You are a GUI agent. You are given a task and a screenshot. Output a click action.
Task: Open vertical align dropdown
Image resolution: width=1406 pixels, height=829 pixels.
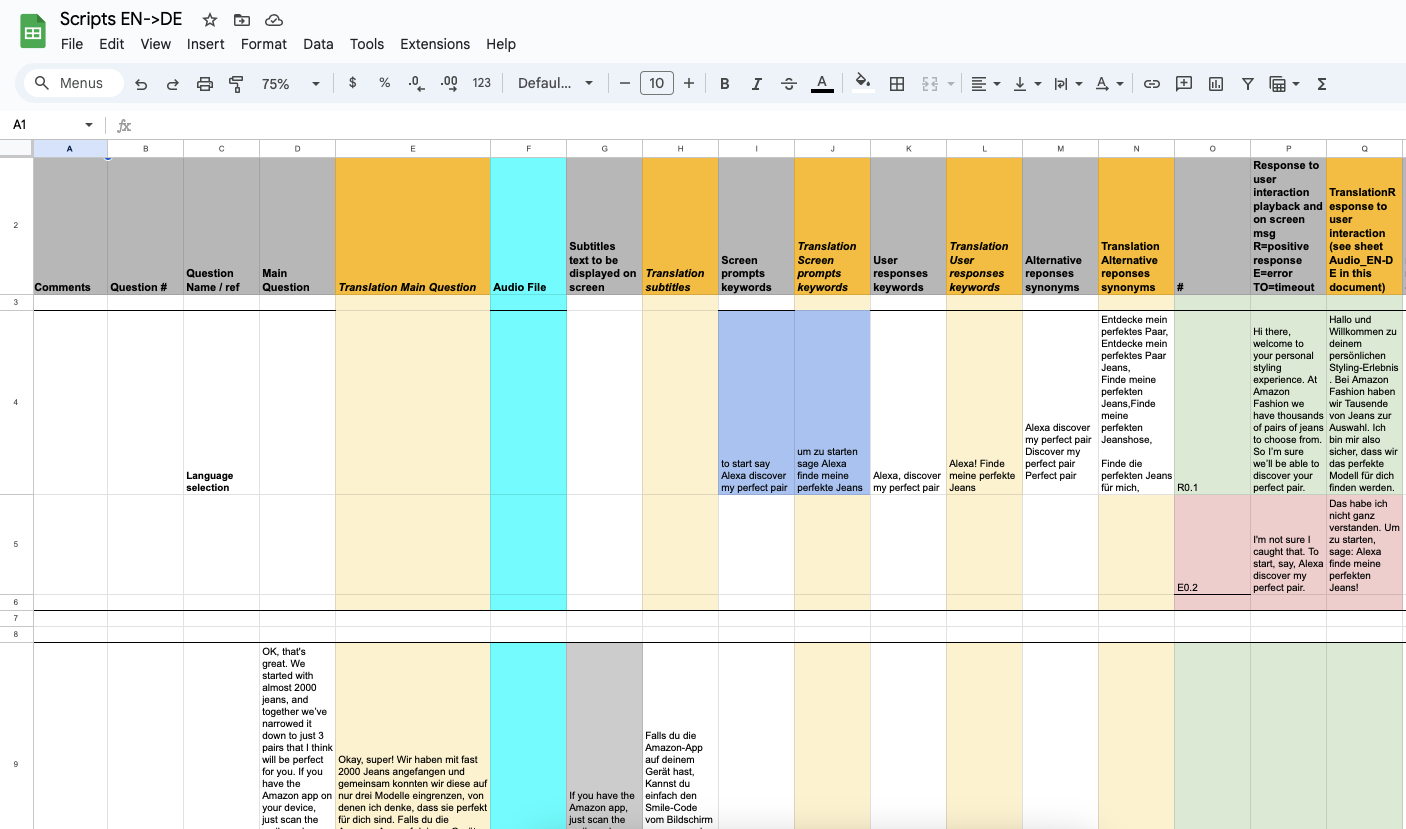(x=1027, y=84)
